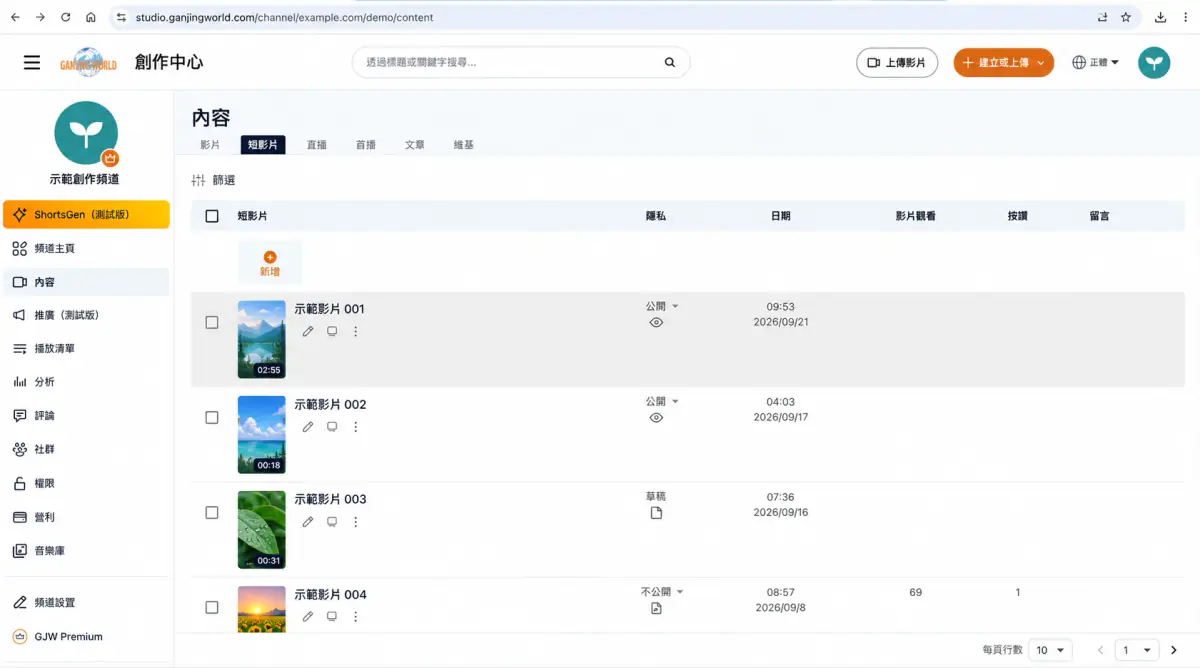Switch to the 短影片 tab

263,145
